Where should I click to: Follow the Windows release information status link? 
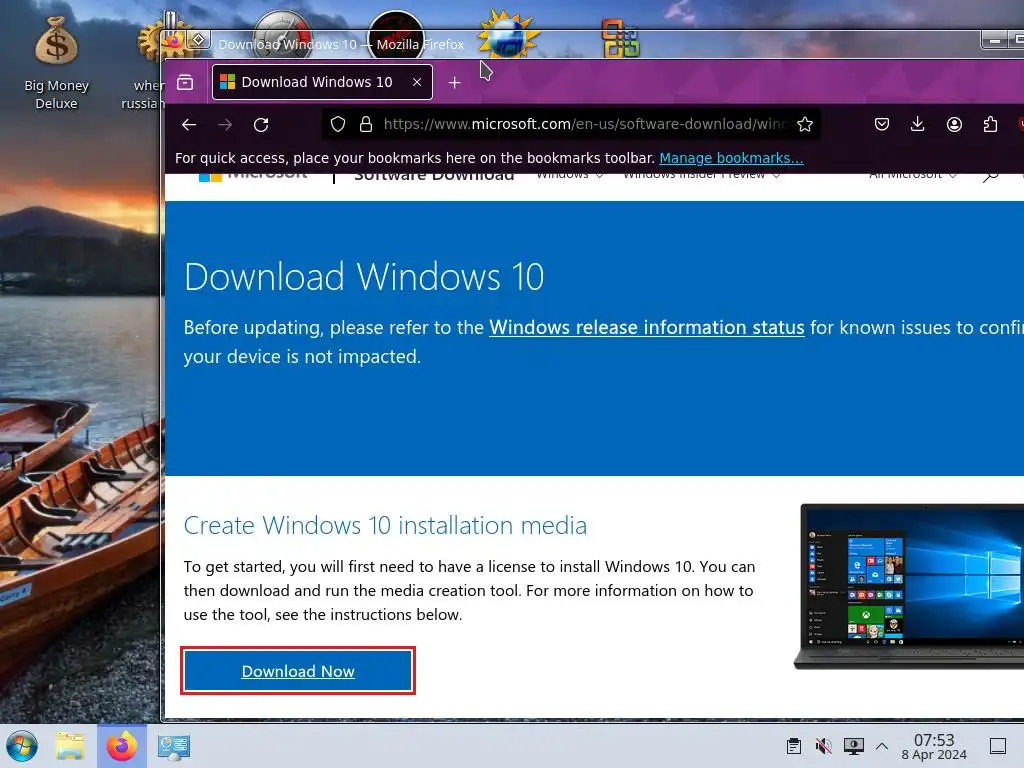coord(647,327)
